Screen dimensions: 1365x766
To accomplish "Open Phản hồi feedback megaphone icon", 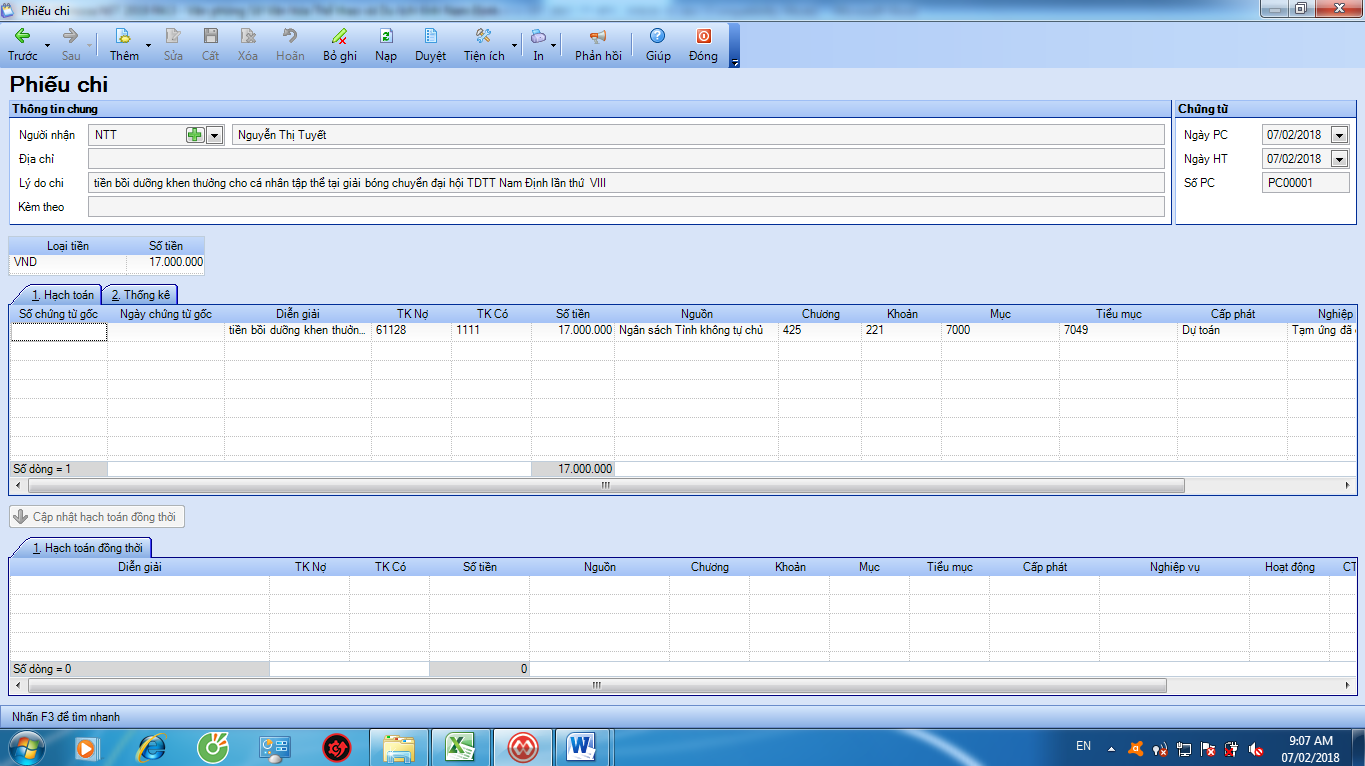I will (598, 36).
